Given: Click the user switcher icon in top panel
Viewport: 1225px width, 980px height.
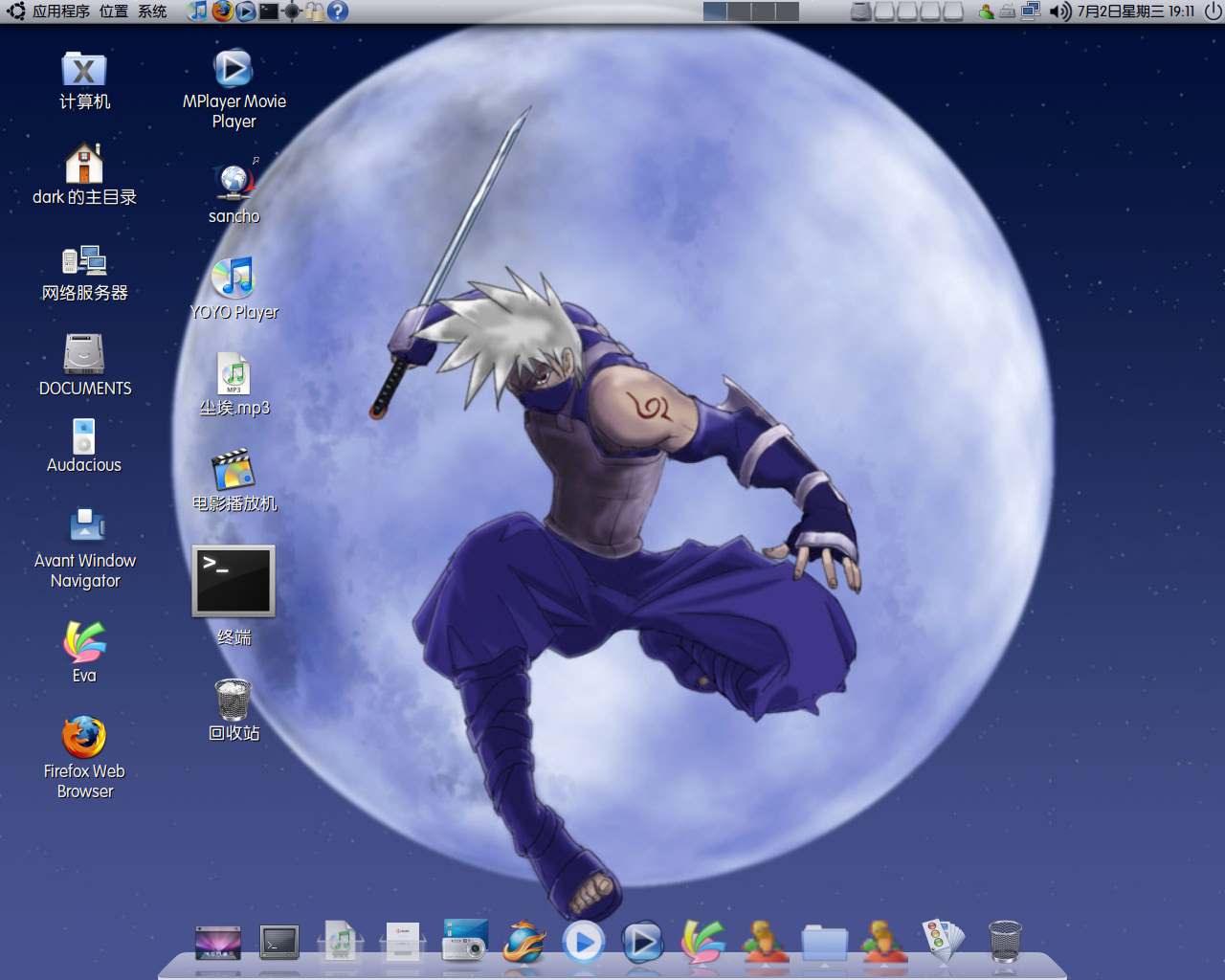Looking at the screenshot, I should click(x=986, y=11).
